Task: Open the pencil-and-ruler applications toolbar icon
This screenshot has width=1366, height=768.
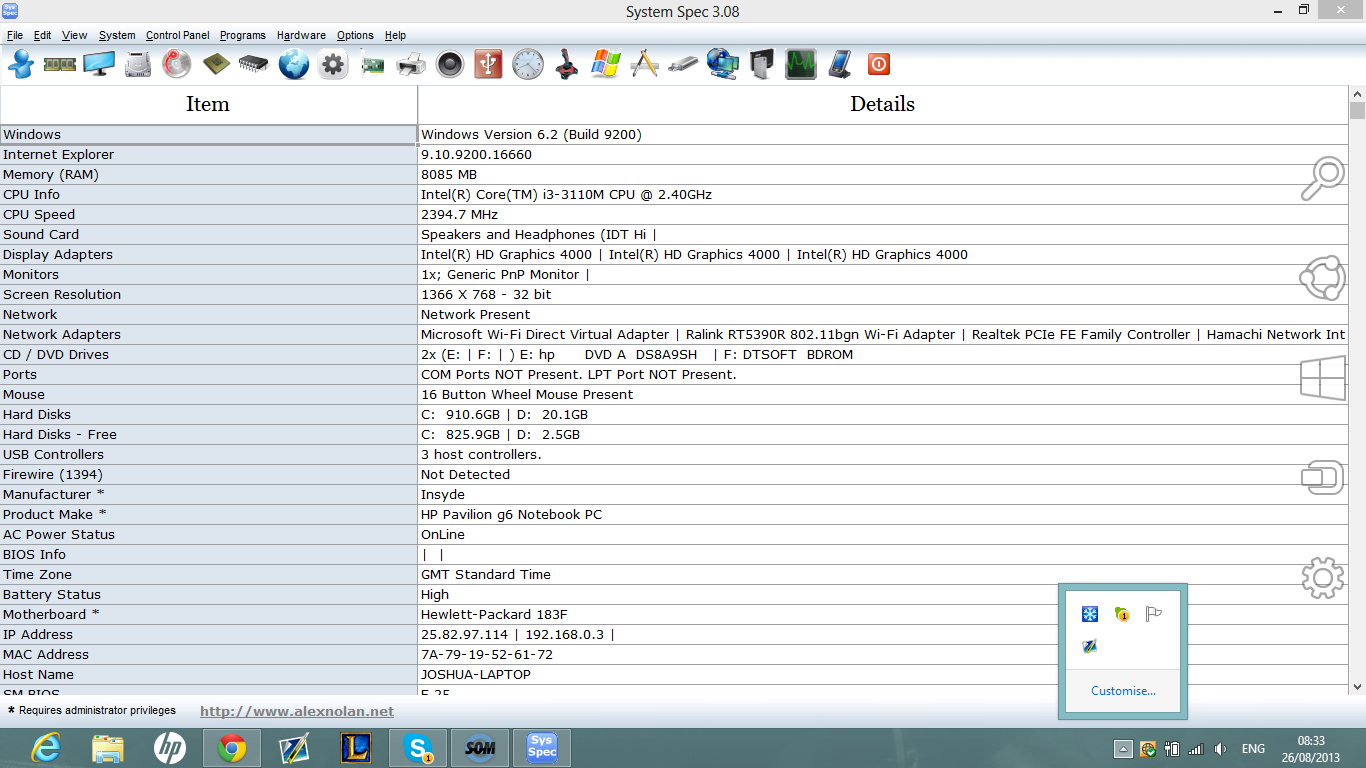Action: tap(645, 65)
